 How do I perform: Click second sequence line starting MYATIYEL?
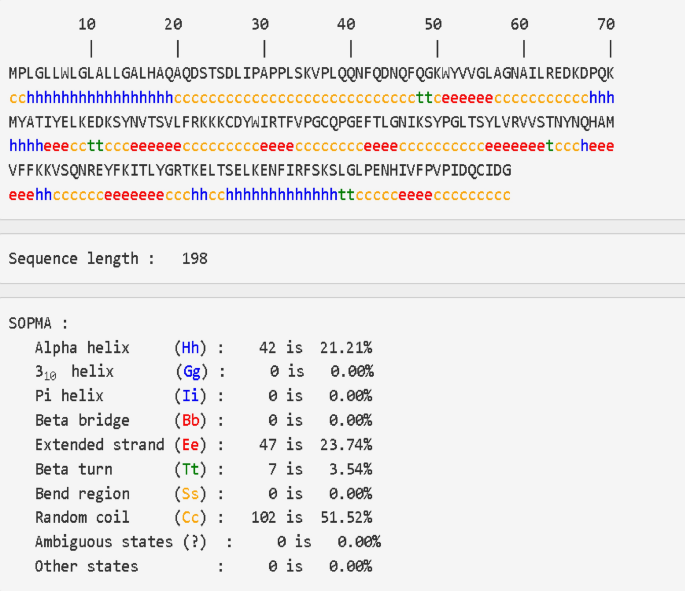coord(311,122)
